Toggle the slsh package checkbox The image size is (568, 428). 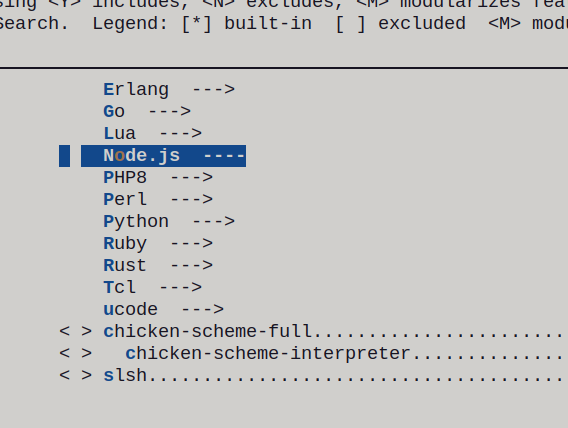coord(75,376)
